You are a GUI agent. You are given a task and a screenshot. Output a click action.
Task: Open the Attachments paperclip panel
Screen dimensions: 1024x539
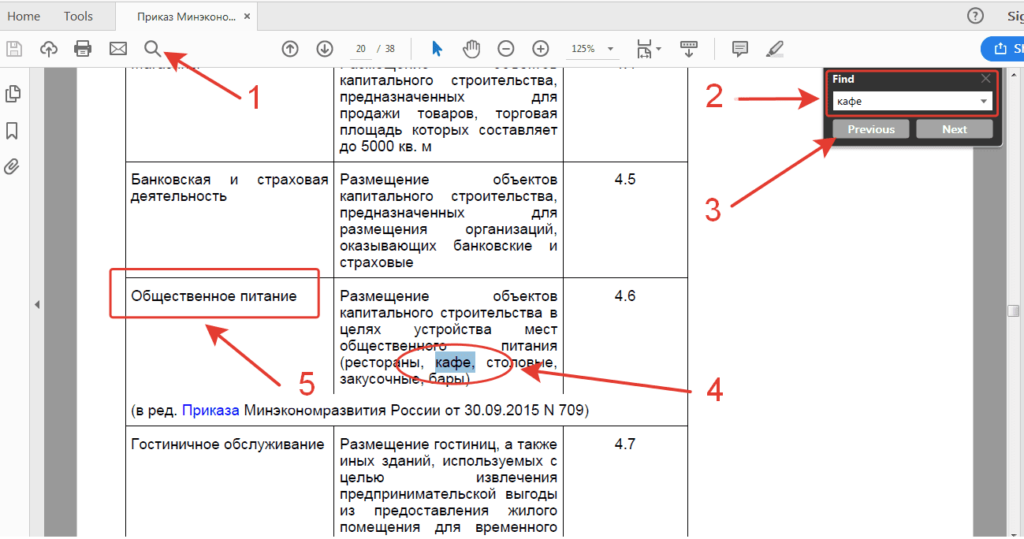[13, 166]
